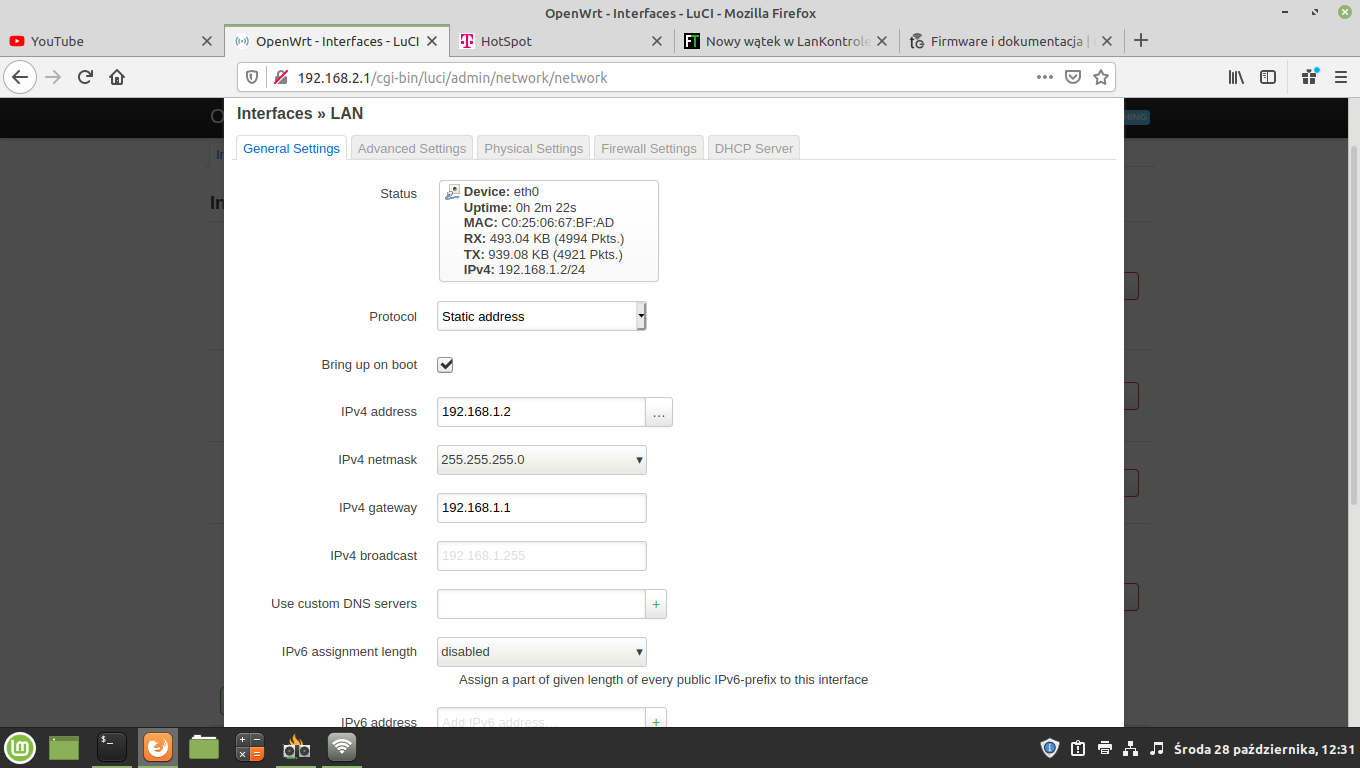This screenshot has height=768, width=1360.
Task: Click the Wi-Fi app icon in taskbar
Action: tap(342, 747)
